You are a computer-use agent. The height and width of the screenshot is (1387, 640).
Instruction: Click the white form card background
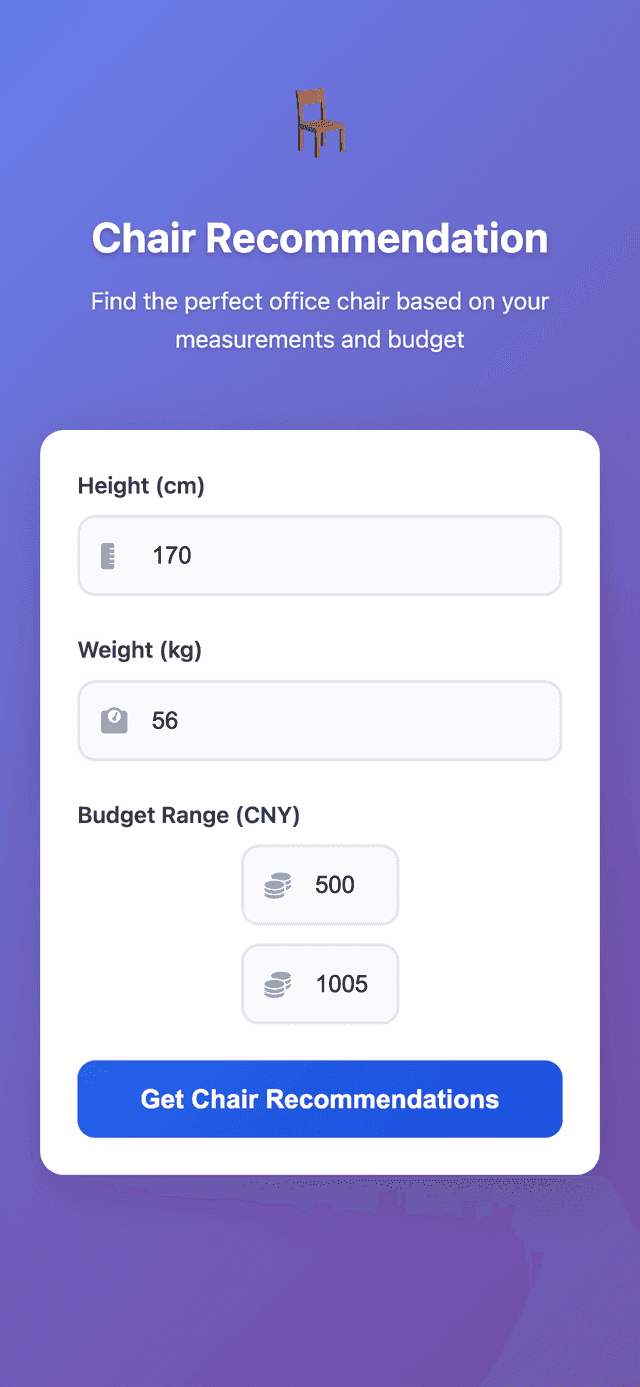(x=320, y=1160)
